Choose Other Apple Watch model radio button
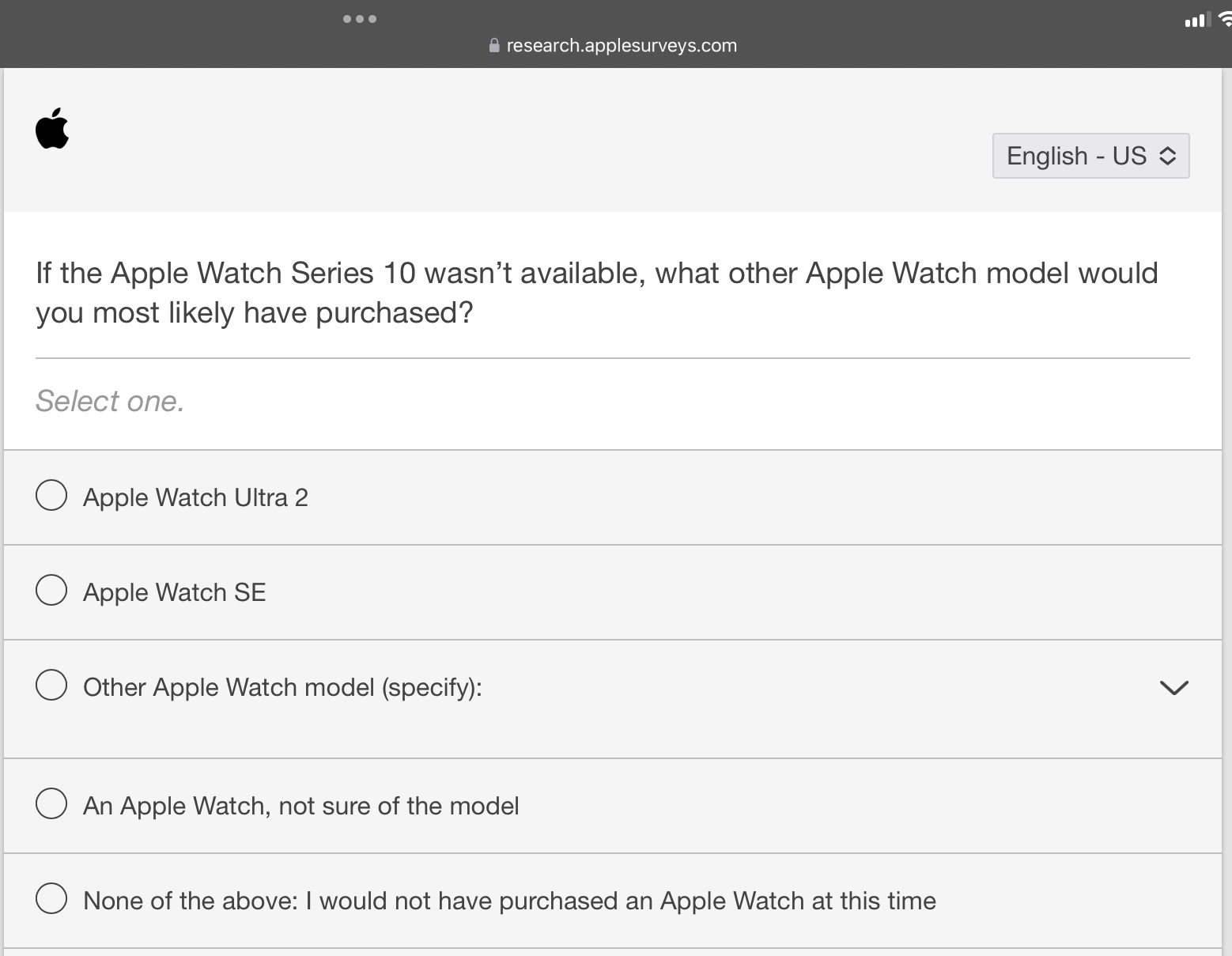 click(51, 686)
